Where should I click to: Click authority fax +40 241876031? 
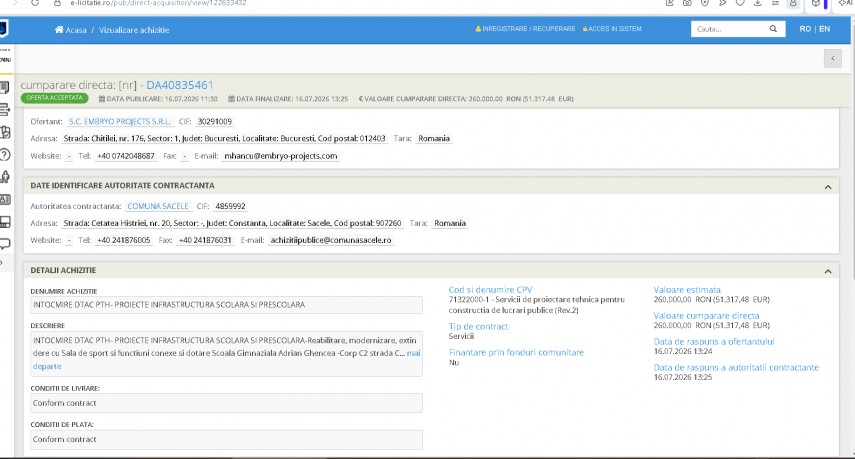coord(205,240)
